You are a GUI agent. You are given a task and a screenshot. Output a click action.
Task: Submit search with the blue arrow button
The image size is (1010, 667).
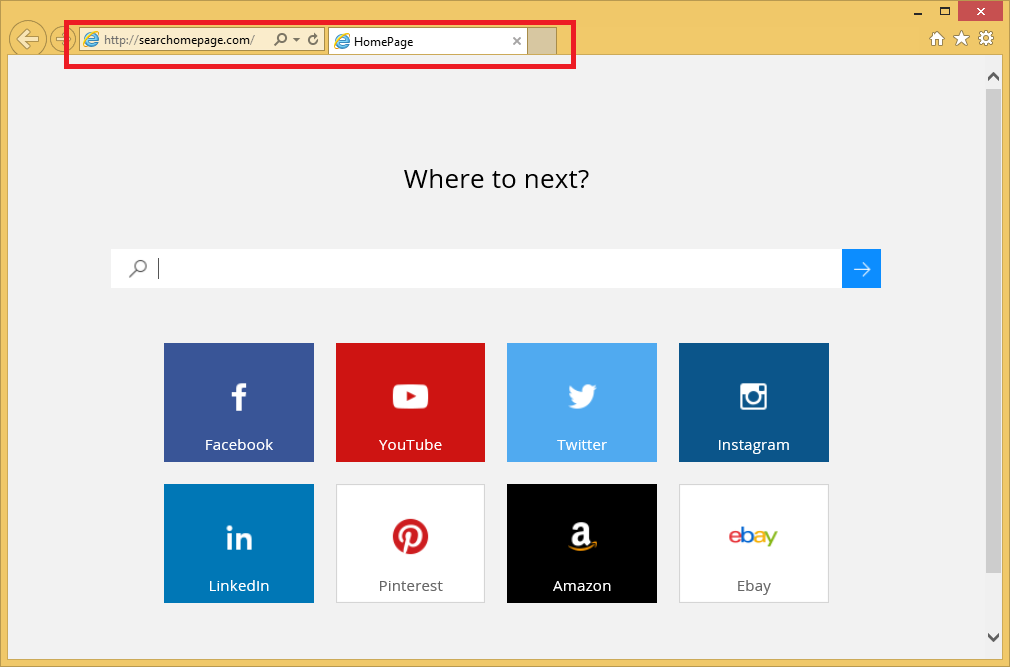coord(861,268)
